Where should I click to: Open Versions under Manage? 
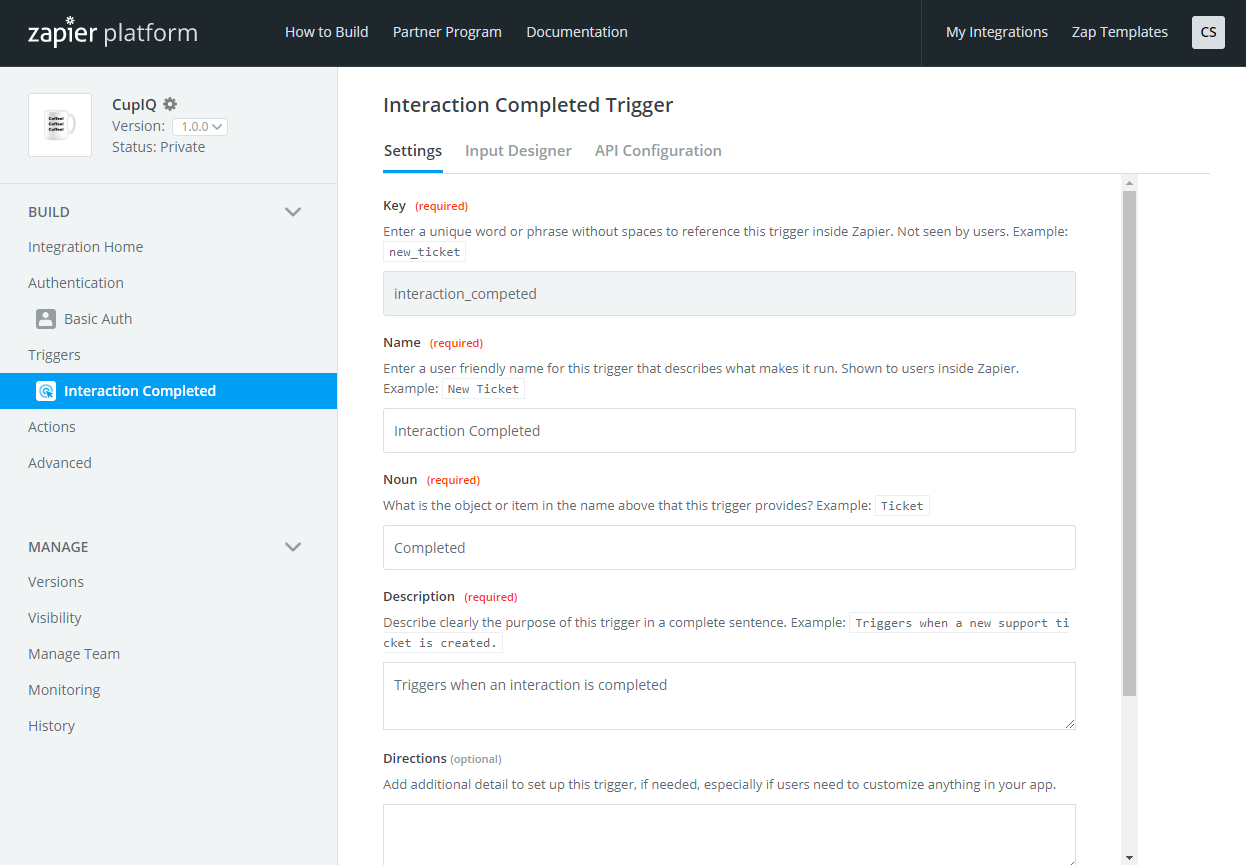tap(56, 582)
